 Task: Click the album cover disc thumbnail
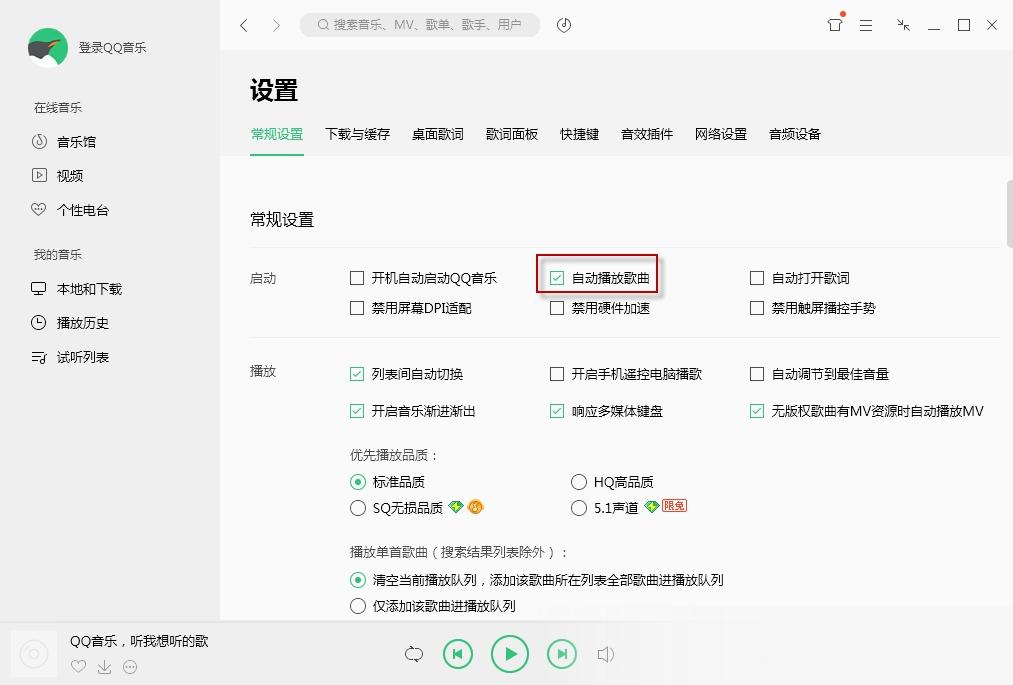pyautogui.click(x=34, y=654)
